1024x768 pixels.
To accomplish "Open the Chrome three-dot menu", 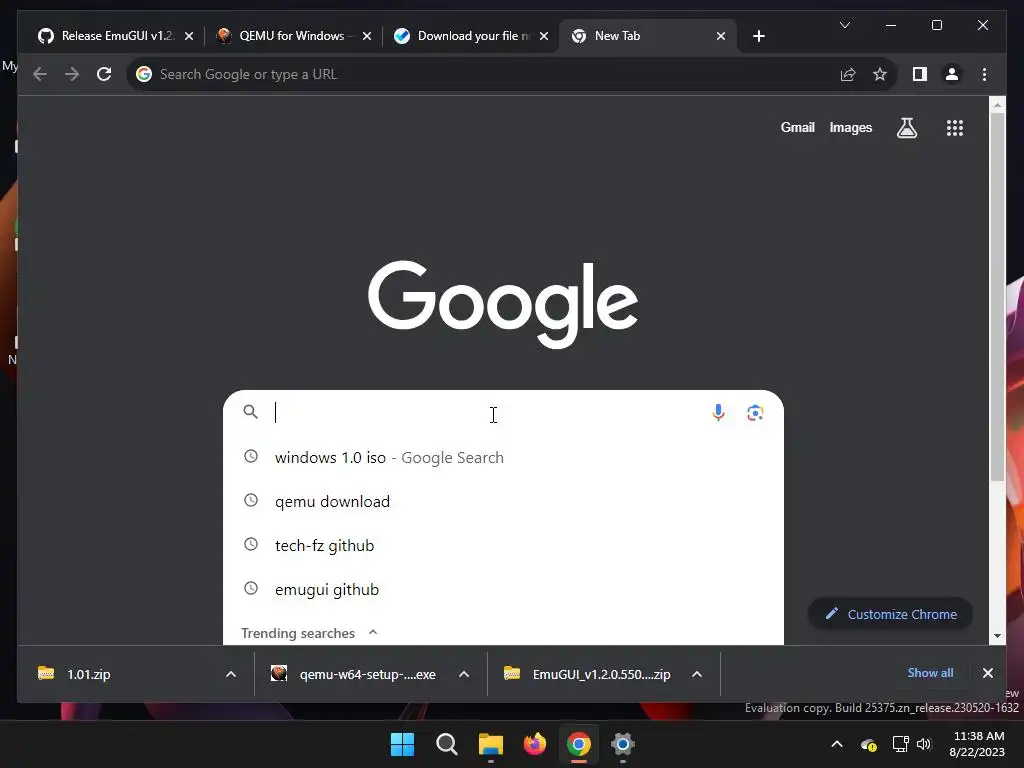I will (984, 74).
